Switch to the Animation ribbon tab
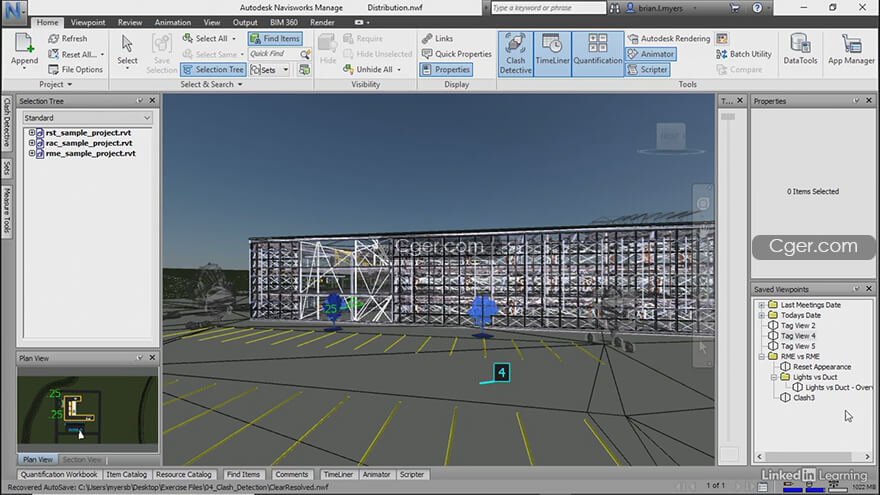Screen dimensions: 880x495 pyautogui.click(x=172, y=22)
